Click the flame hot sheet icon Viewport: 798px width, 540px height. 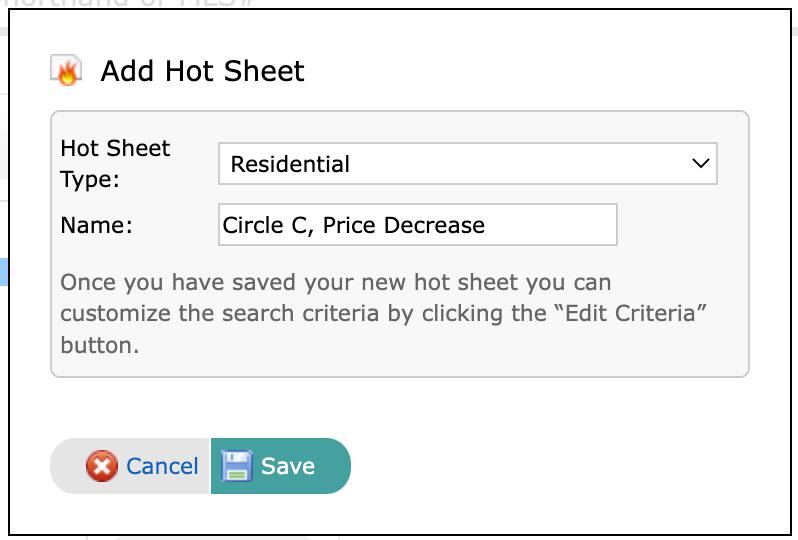pos(66,71)
